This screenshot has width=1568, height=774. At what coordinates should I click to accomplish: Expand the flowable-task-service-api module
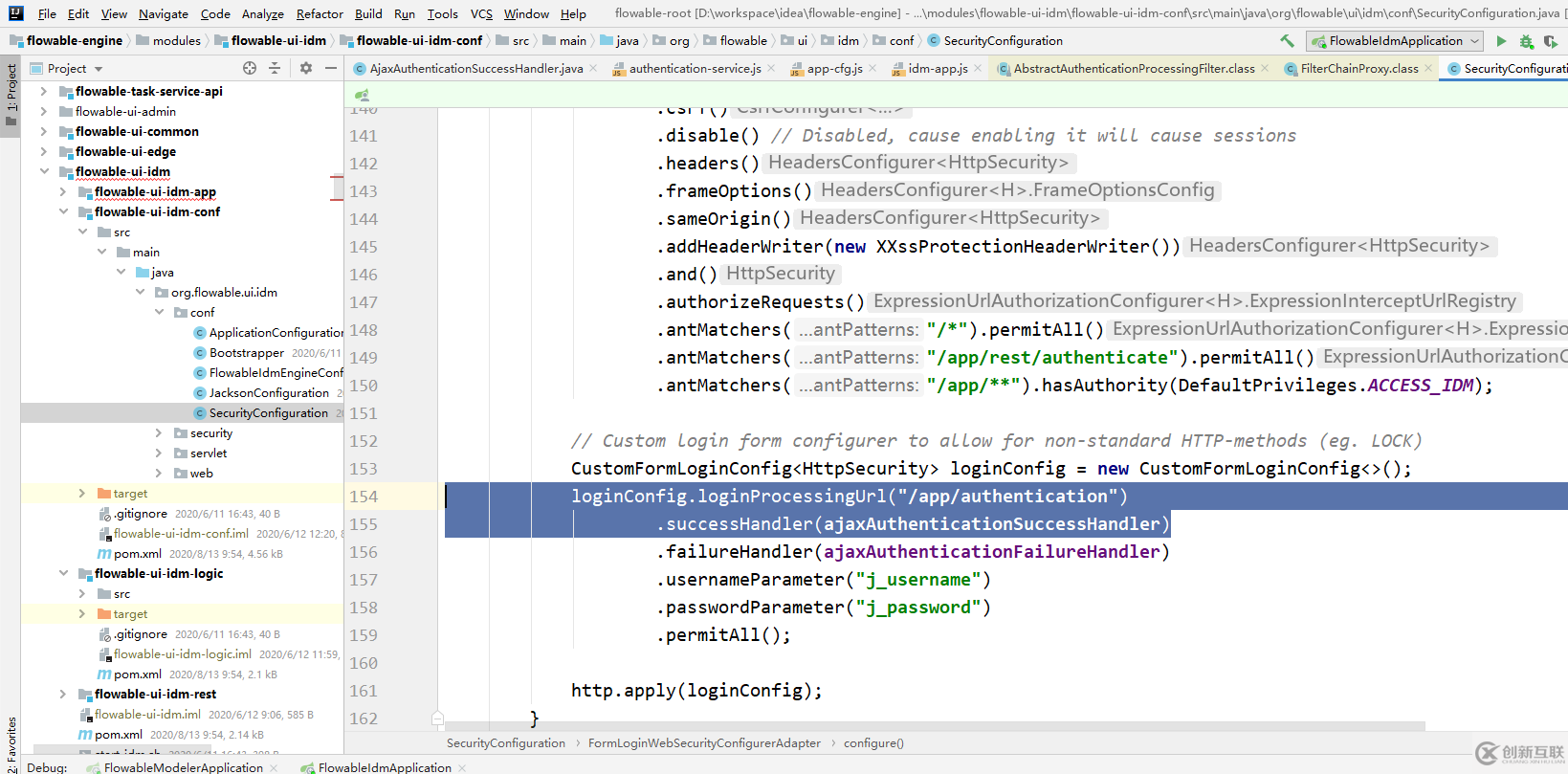44,91
